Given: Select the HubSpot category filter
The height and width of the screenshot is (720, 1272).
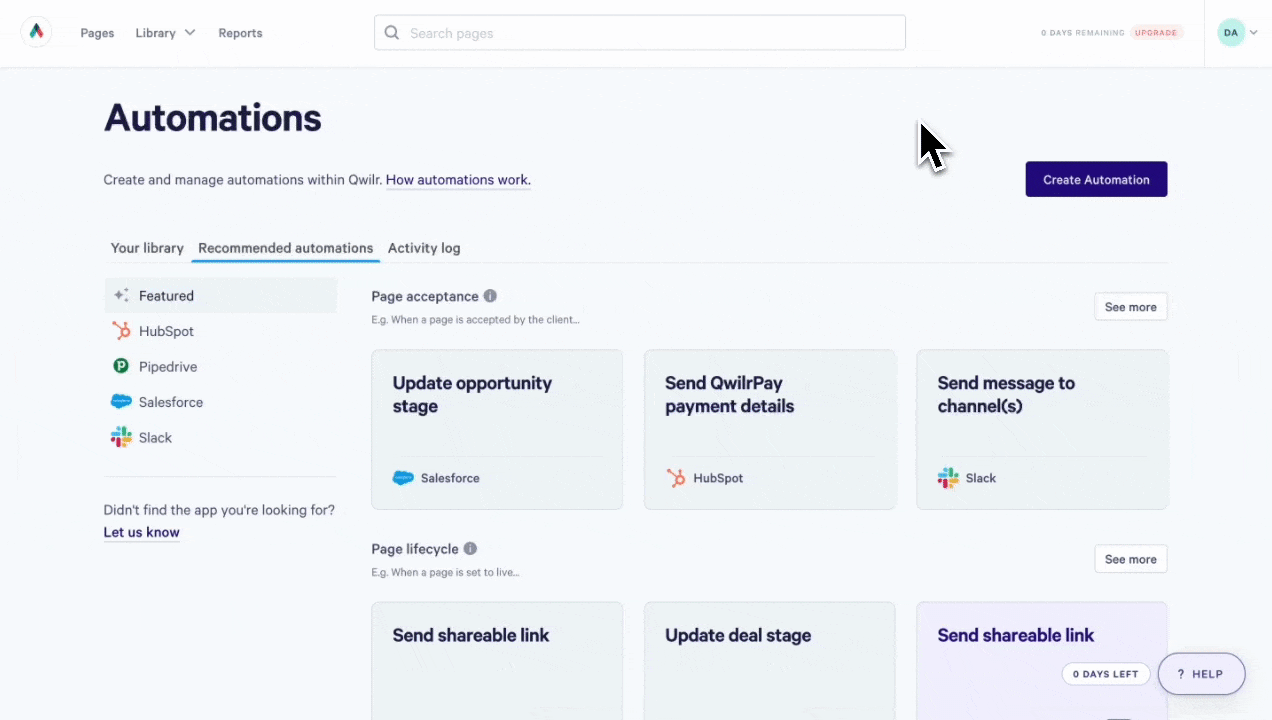Looking at the screenshot, I should 166,331.
